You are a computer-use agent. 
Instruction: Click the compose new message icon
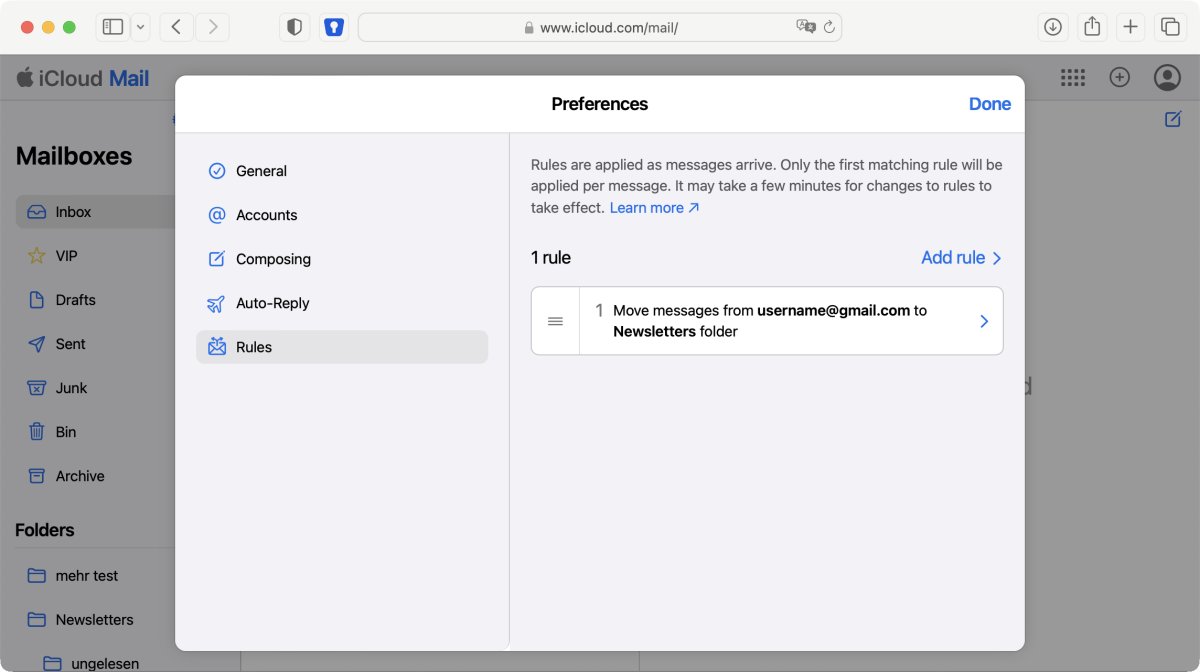coord(1173,119)
